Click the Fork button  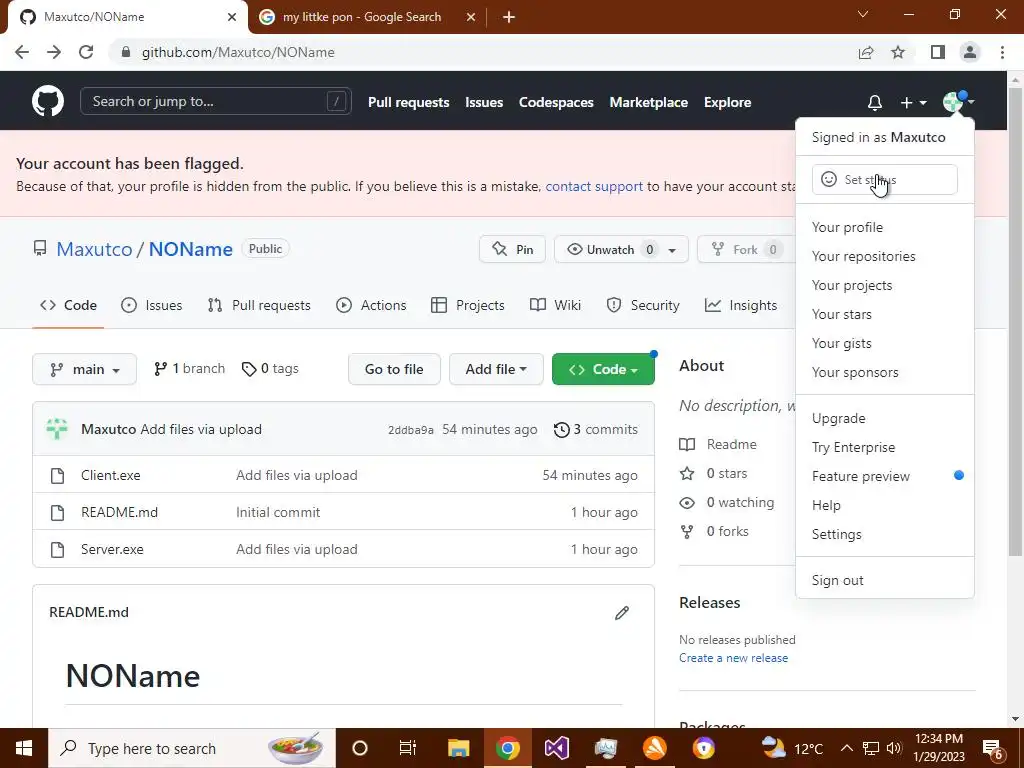click(746, 249)
